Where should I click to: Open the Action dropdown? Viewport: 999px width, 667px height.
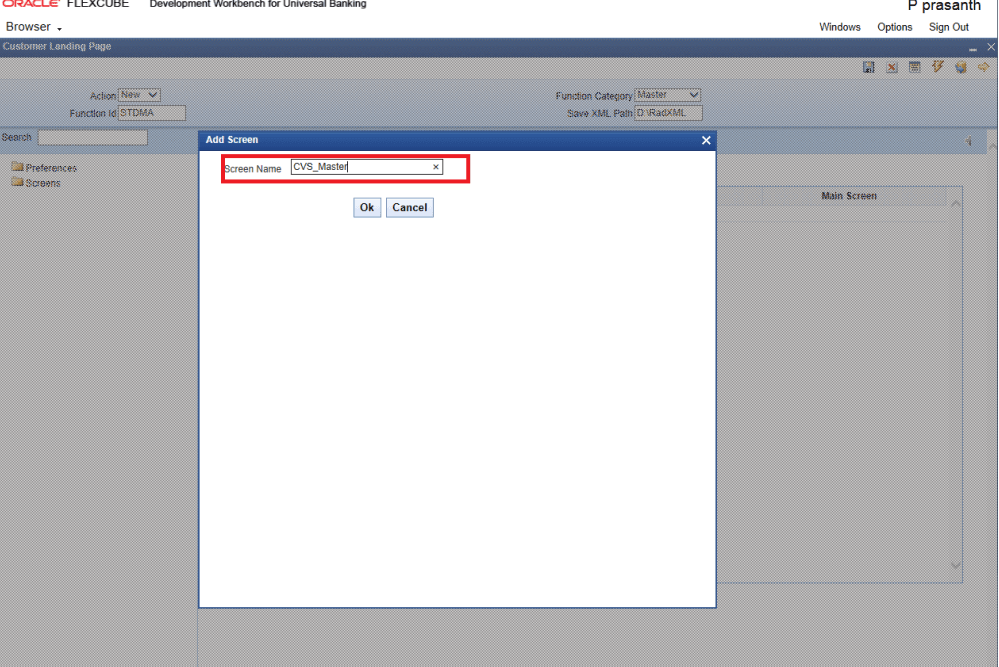[140, 95]
